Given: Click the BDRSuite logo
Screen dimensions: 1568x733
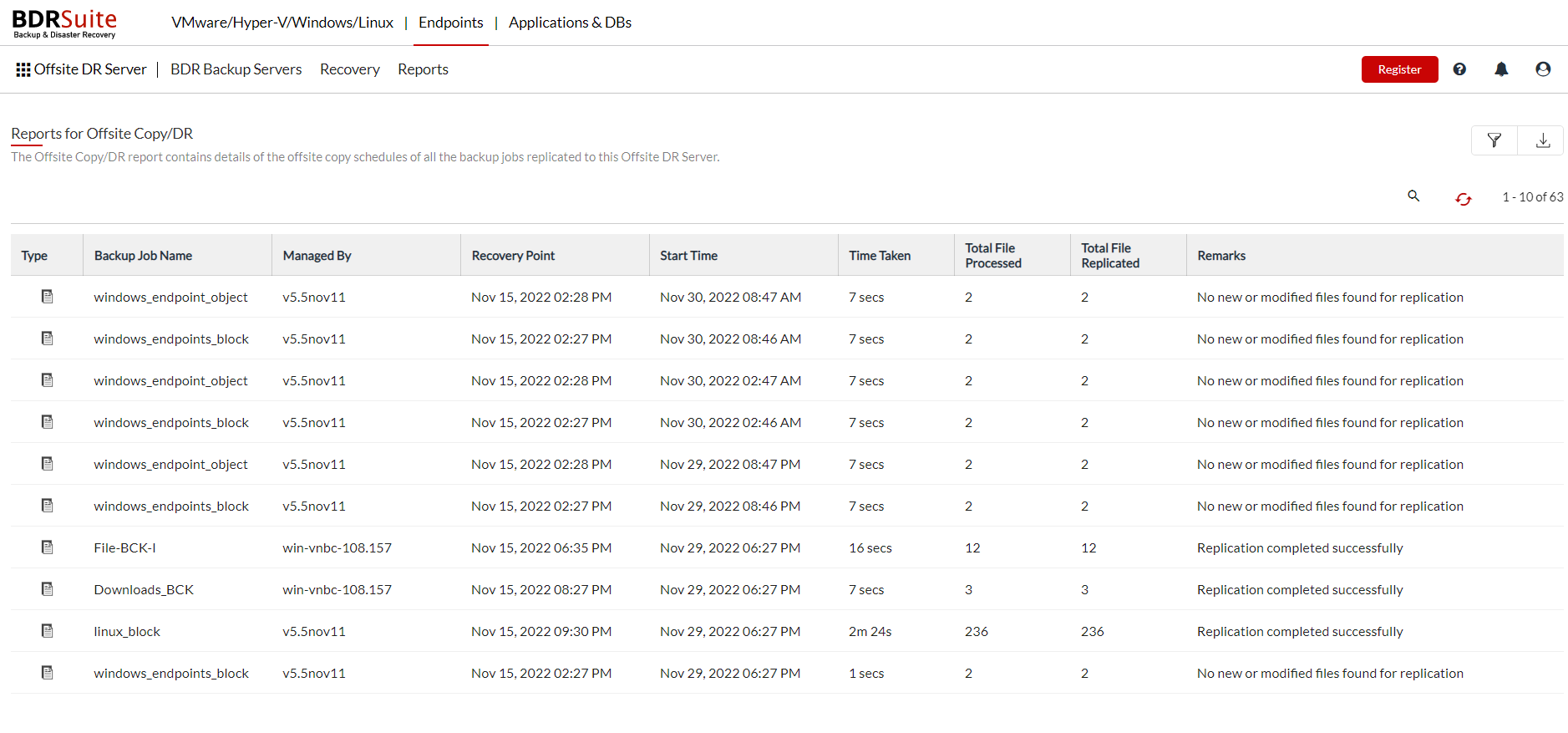Looking at the screenshot, I should click(x=64, y=23).
